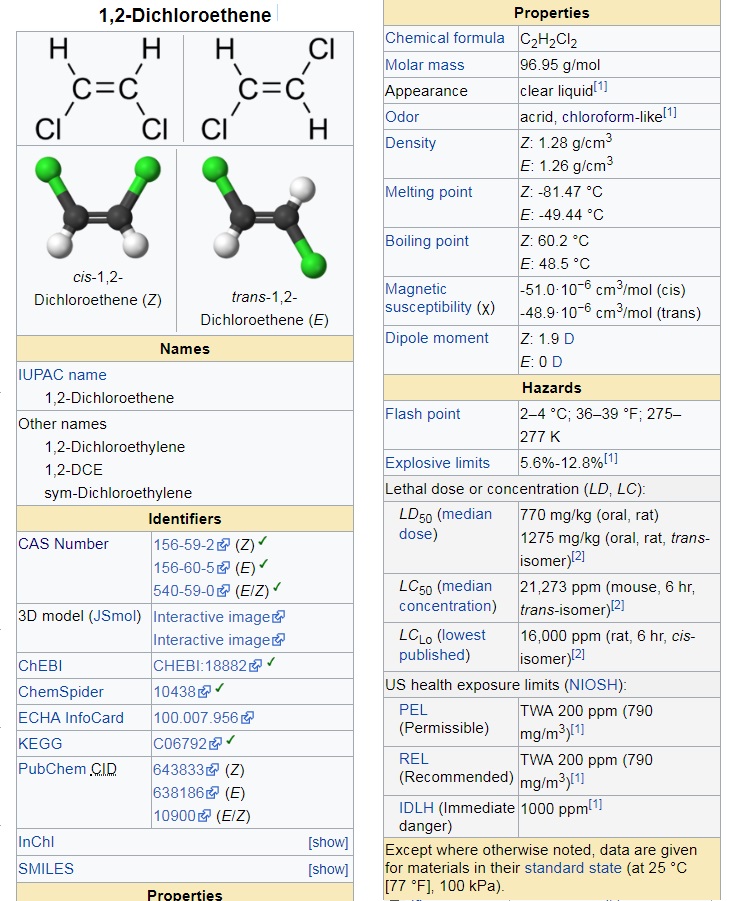
Task: Select the molar mass value 96.95 g/mol
Action: 560,65
